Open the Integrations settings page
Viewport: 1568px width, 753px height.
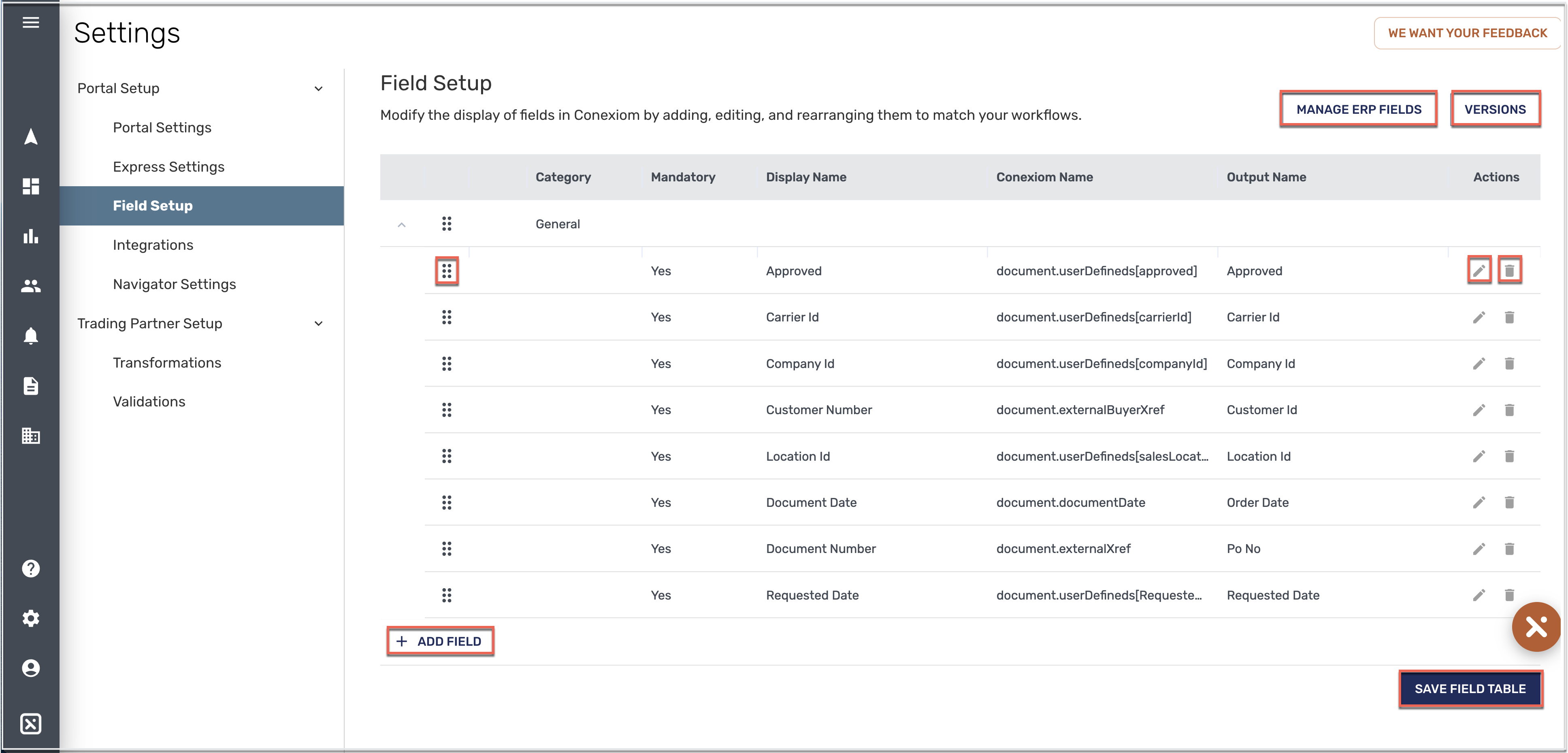click(x=153, y=245)
